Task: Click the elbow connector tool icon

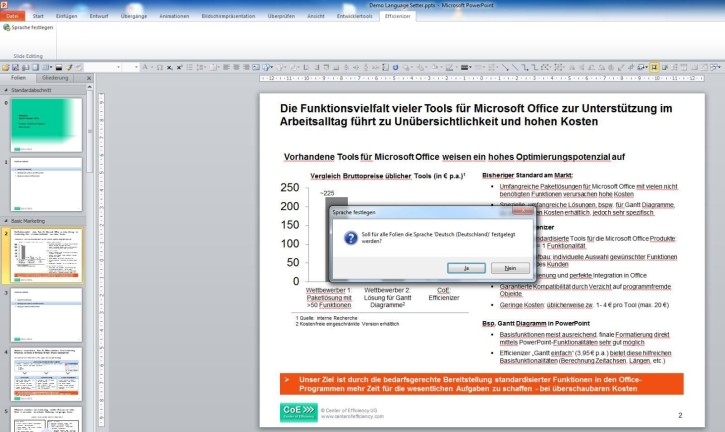Action: [525, 68]
